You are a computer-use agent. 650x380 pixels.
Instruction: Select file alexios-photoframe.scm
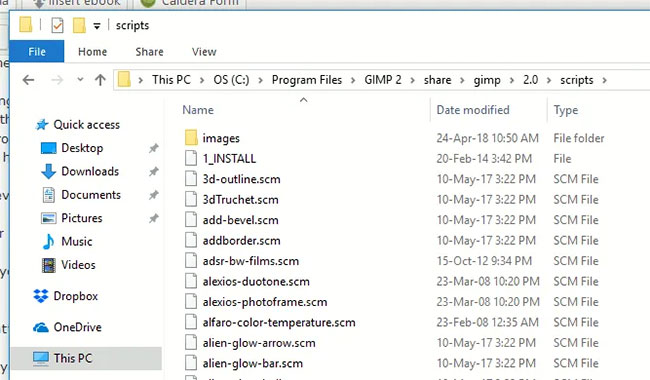(264, 302)
